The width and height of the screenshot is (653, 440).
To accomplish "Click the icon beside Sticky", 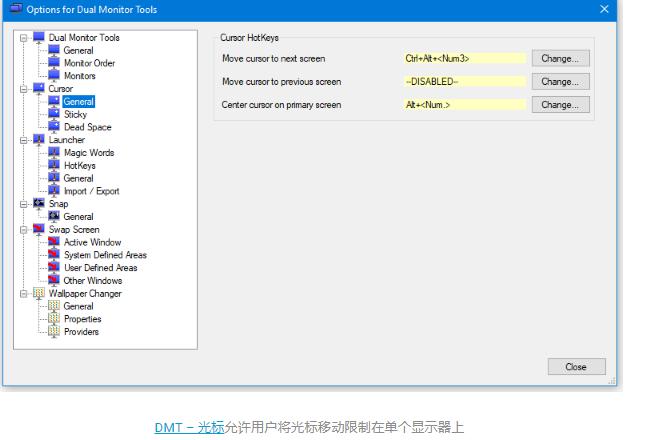I will click(54, 114).
